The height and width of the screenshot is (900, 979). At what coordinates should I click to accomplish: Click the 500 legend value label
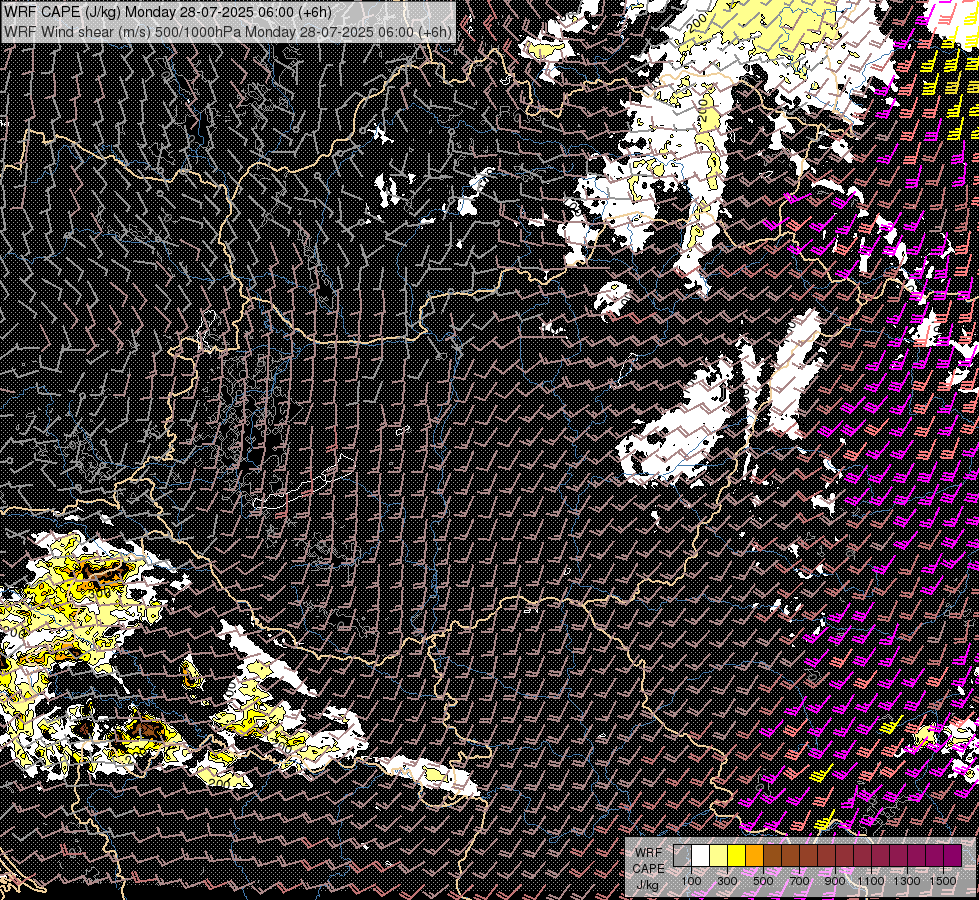click(764, 881)
